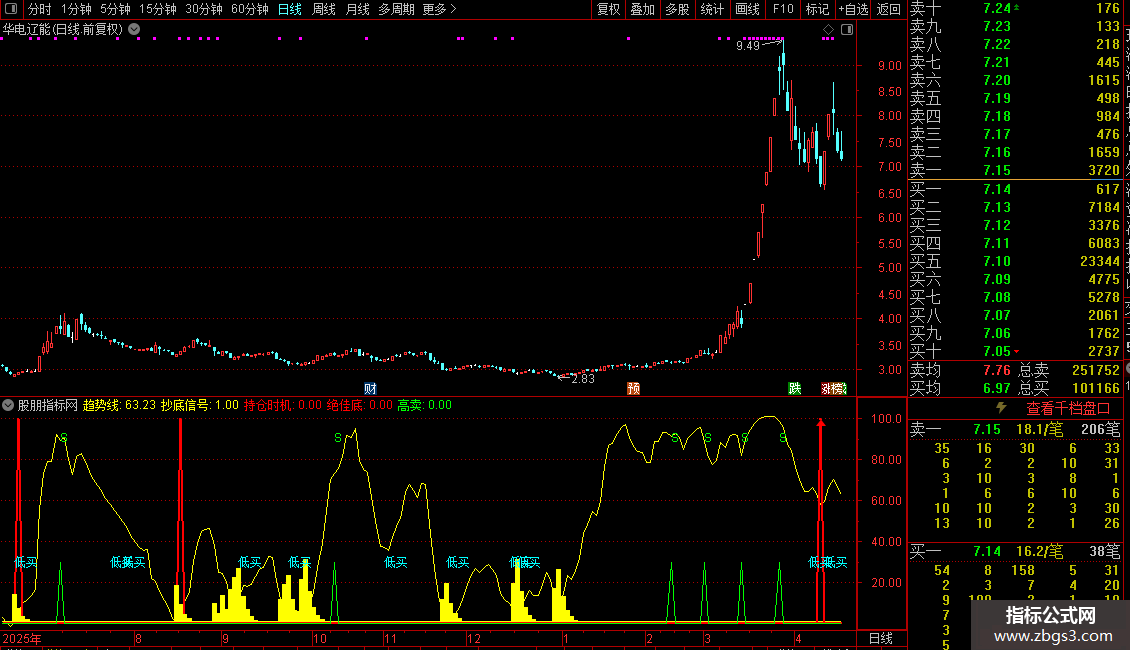Click the 画线 drawing tool button
The height and width of the screenshot is (650, 1130).
747,9
